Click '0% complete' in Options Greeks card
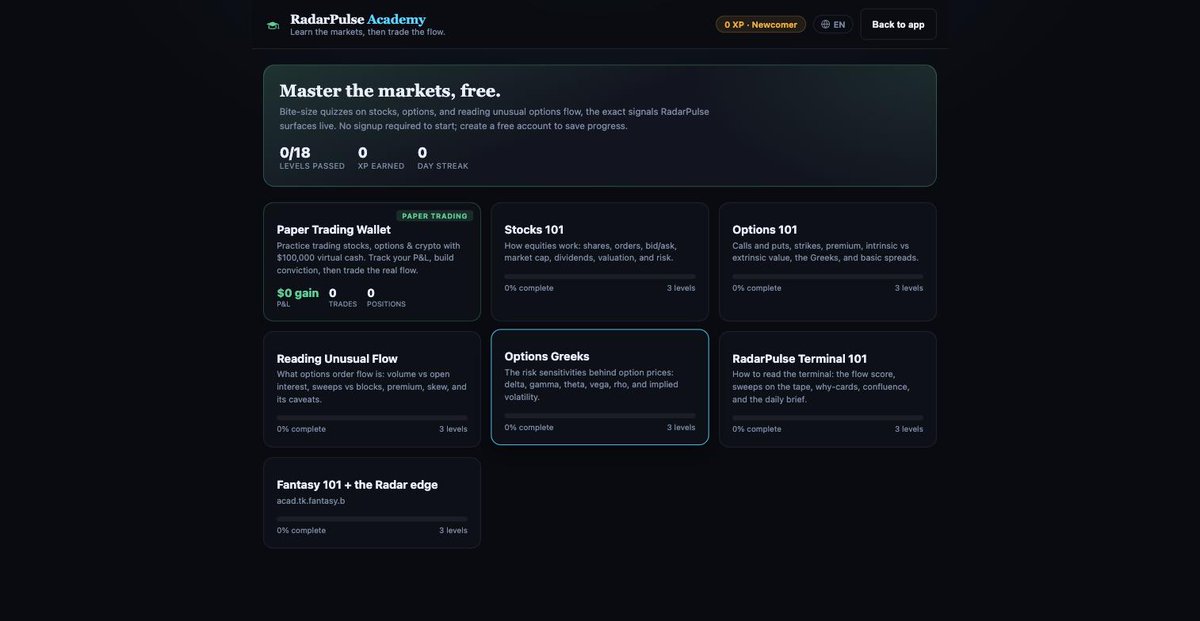This screenshot has height=621, width=1200. pos(529,427)
